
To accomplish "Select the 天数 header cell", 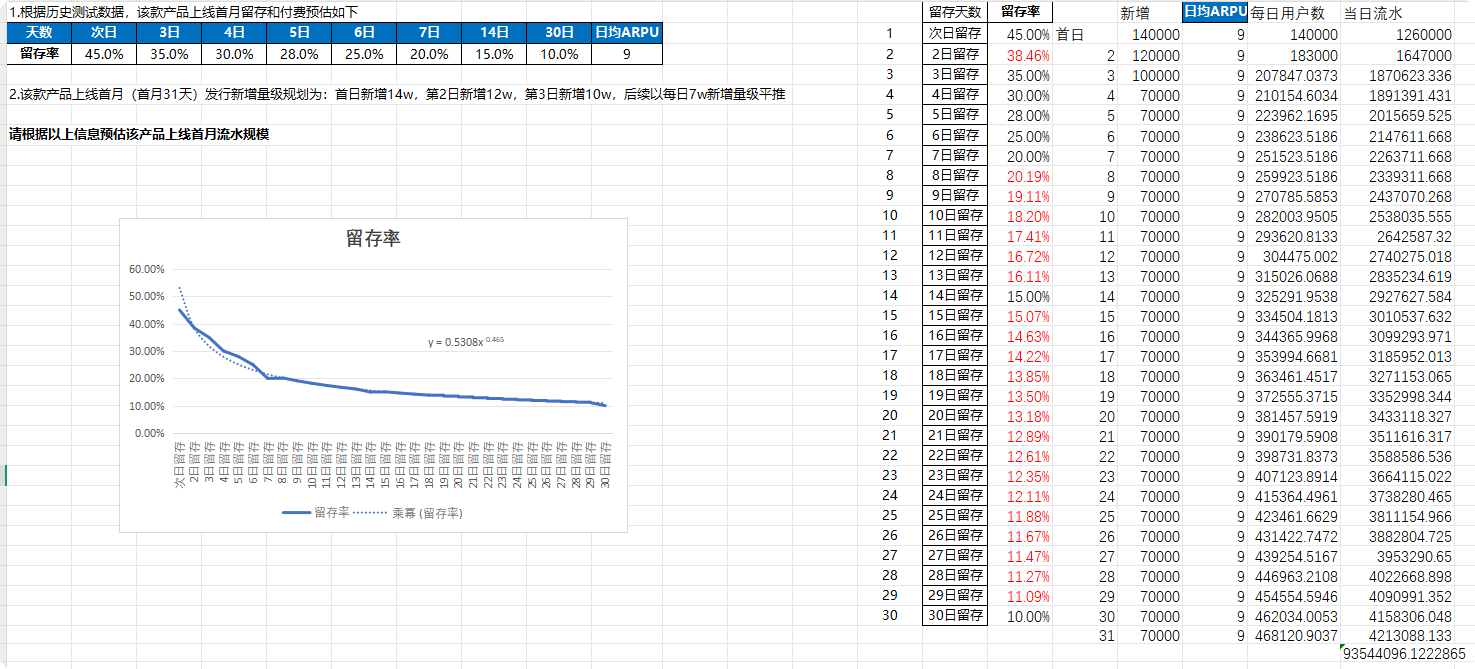I will point(39,32).
